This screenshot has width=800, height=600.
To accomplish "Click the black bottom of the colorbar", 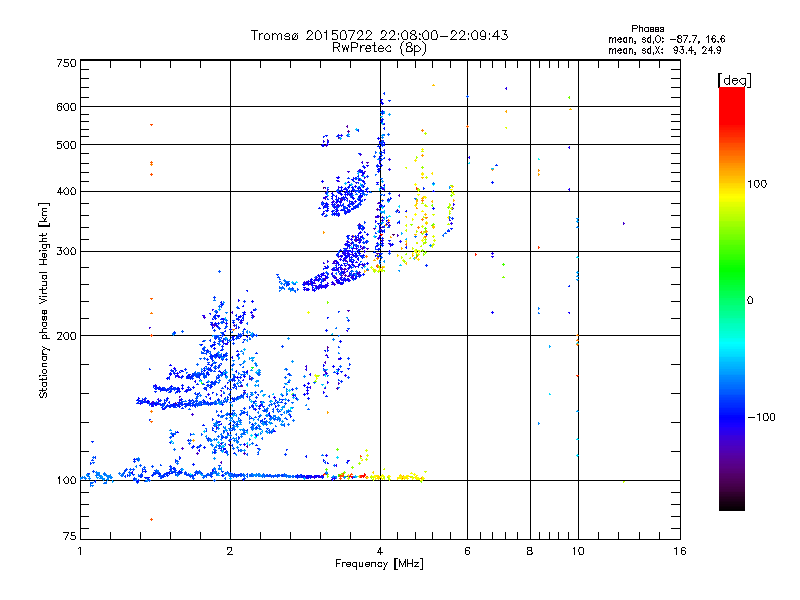I will pyautogui.click(x=732, y=503).
